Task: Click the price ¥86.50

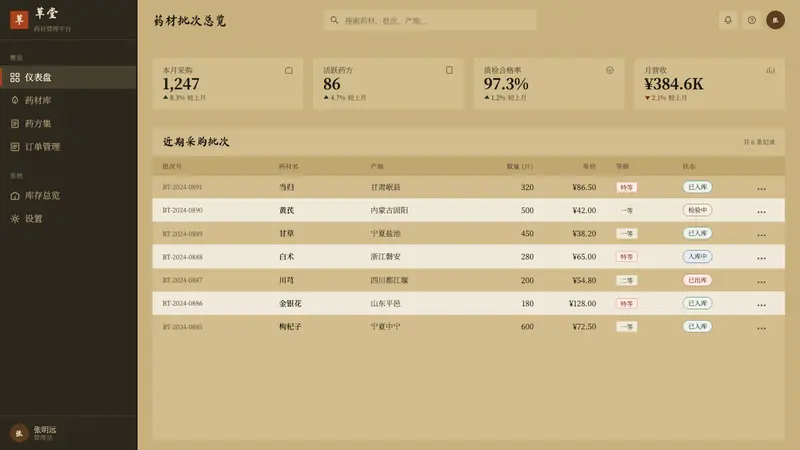Action: (584, 187)
